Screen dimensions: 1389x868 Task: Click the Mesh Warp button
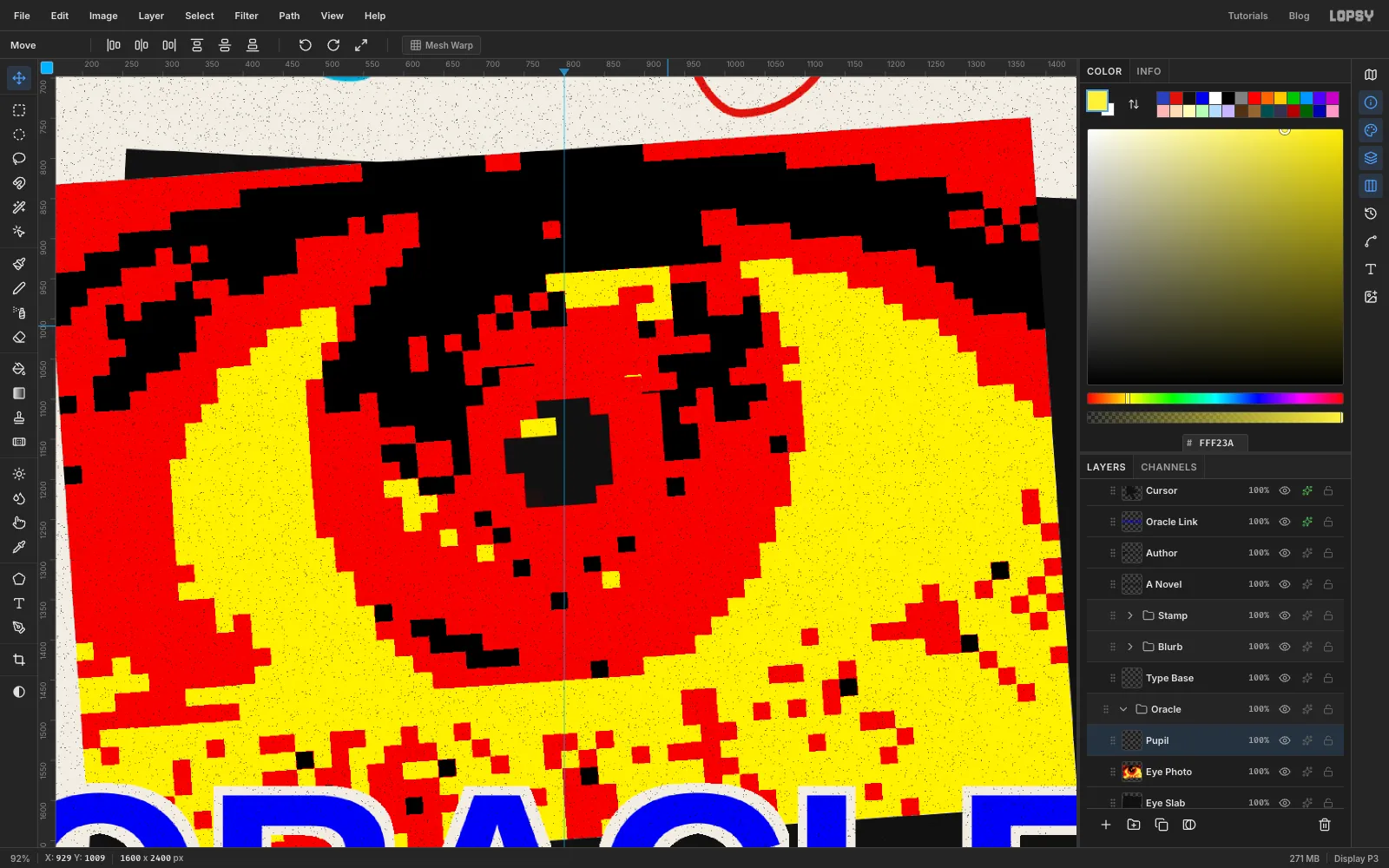[x=441, y=45]
